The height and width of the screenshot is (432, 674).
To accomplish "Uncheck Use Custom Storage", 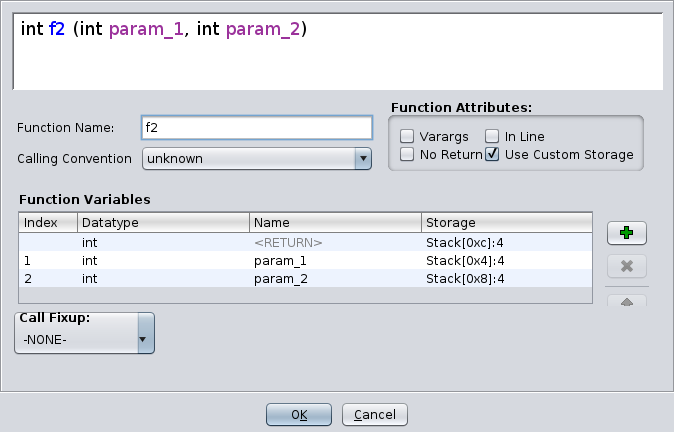I will pos(492,154).
